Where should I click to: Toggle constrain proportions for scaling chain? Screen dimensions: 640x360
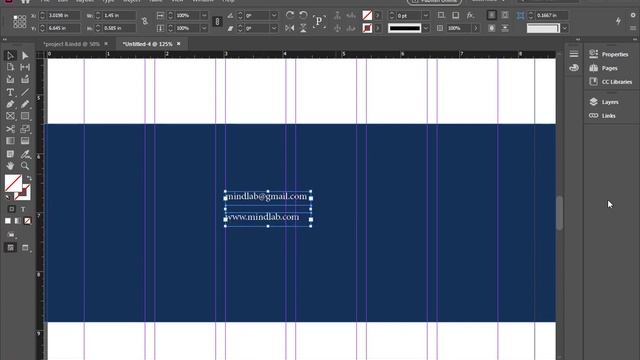[x=218, y=21]
